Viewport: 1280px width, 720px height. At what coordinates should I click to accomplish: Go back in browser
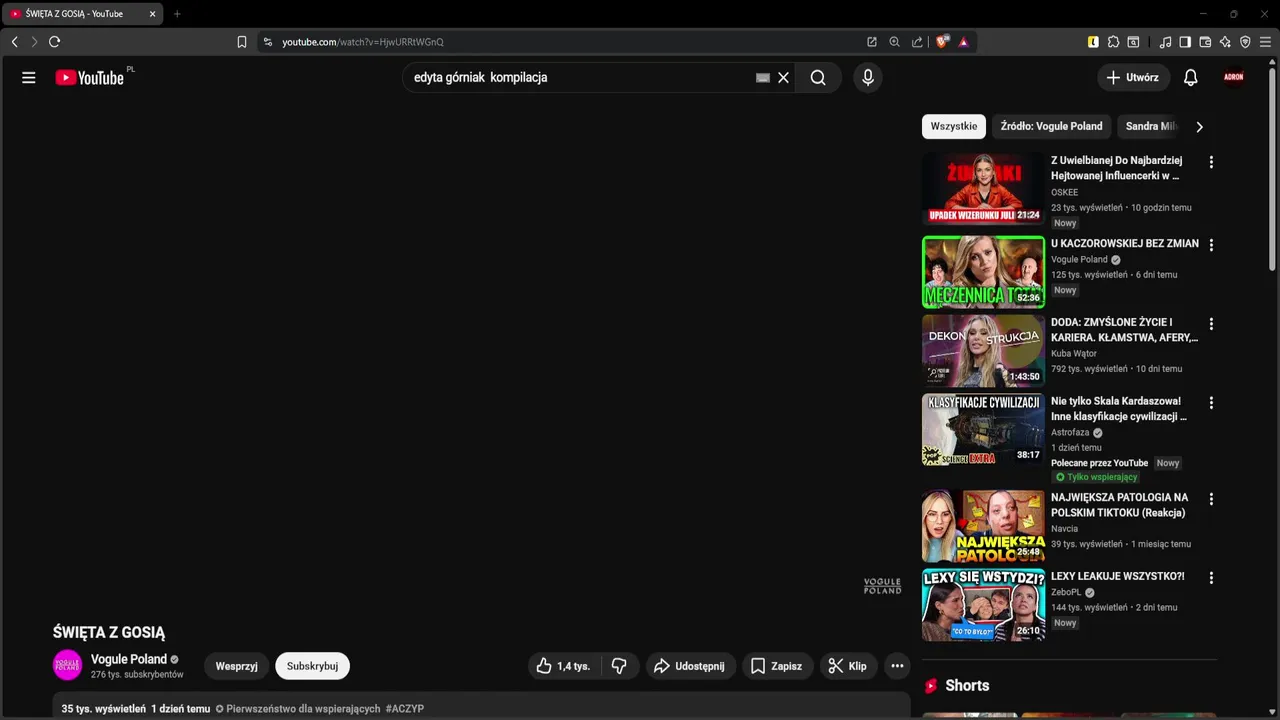(x=14, y=42)
